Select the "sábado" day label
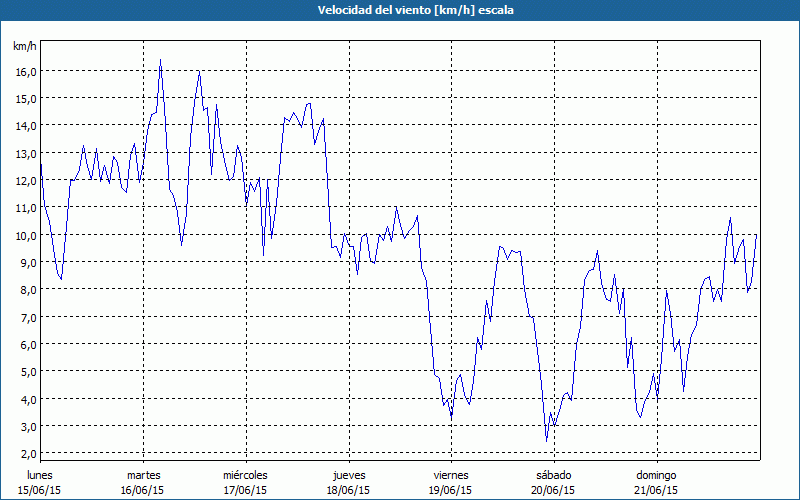This screenshot has height=500, width=800. click(x=553, y=475)
